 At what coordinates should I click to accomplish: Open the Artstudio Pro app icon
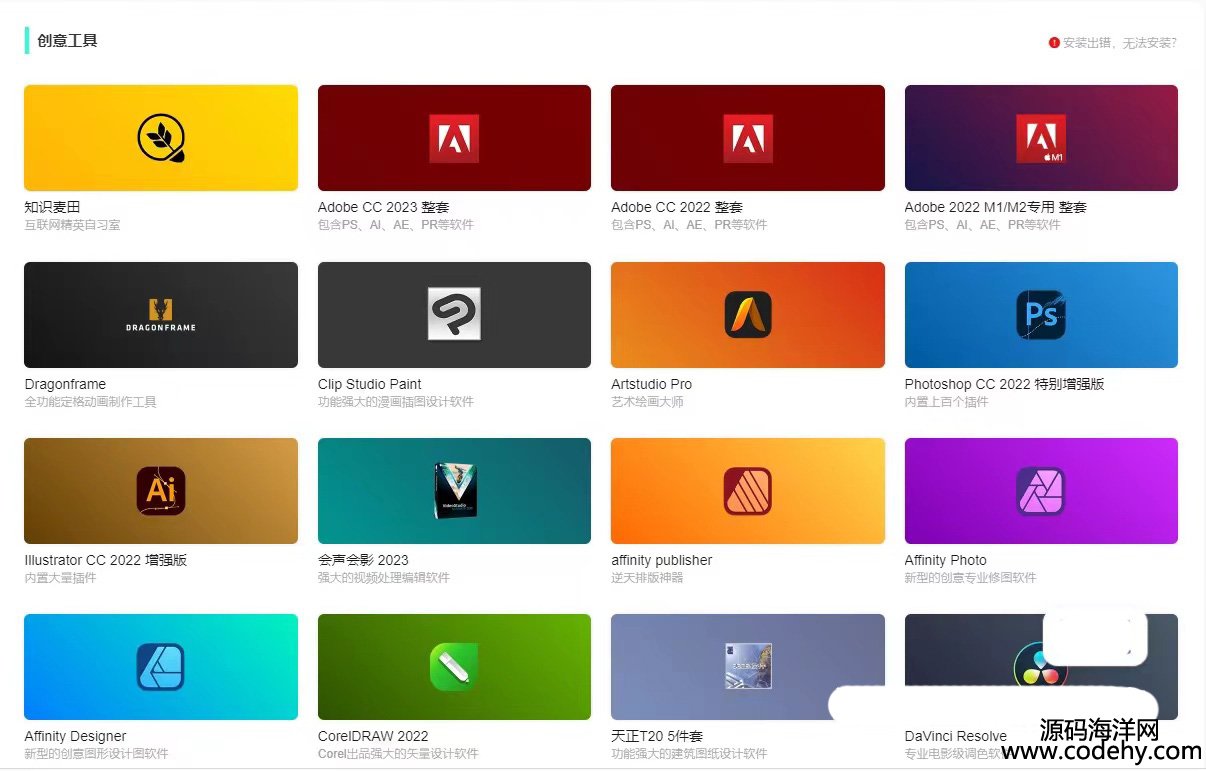(748, 315)
